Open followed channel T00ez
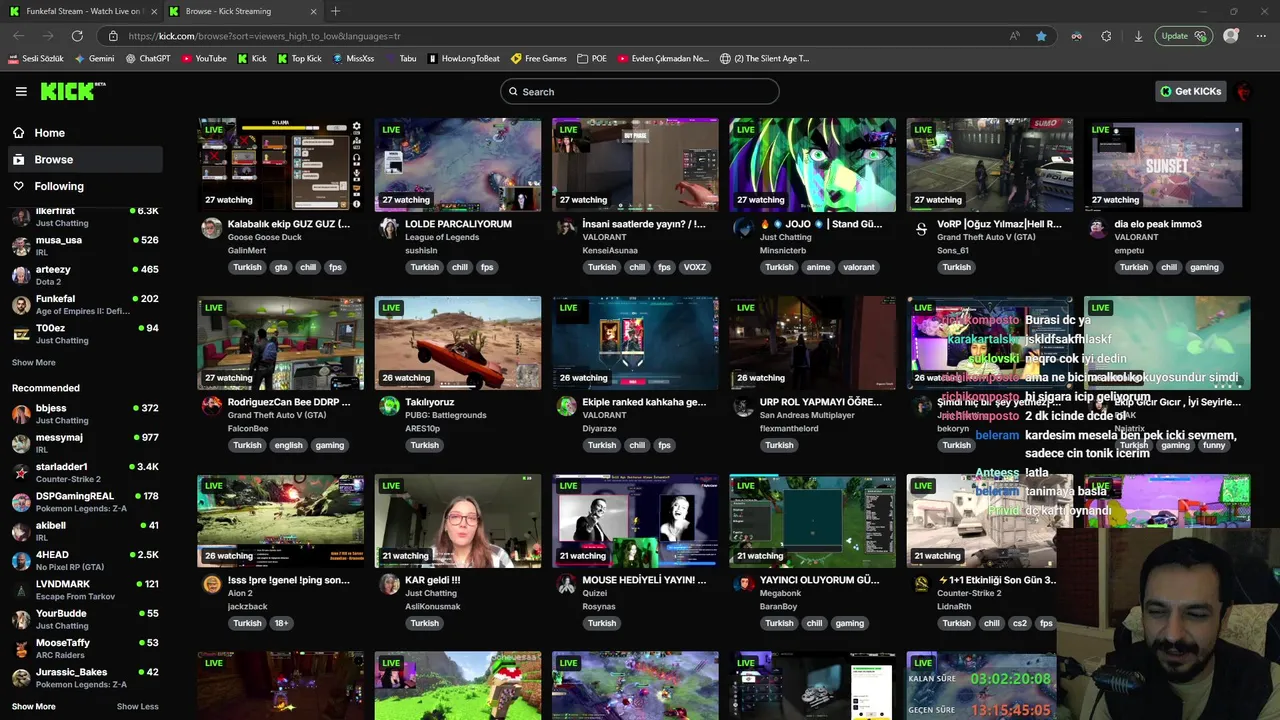This screenshot has width=1280, height=720. [84, 333]
